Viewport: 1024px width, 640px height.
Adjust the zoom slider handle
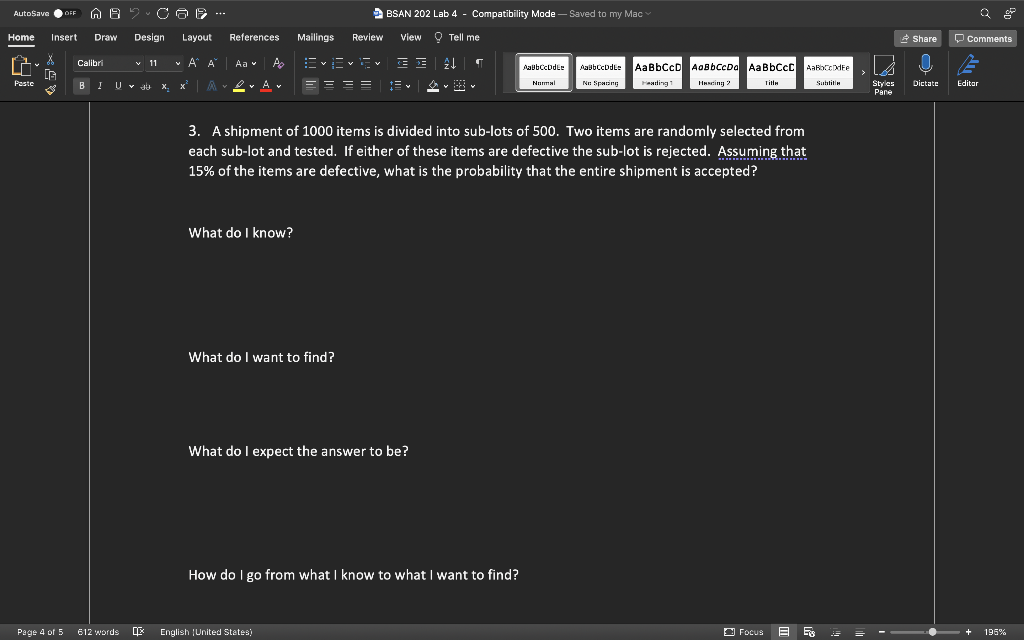click(x=933, y=632)
